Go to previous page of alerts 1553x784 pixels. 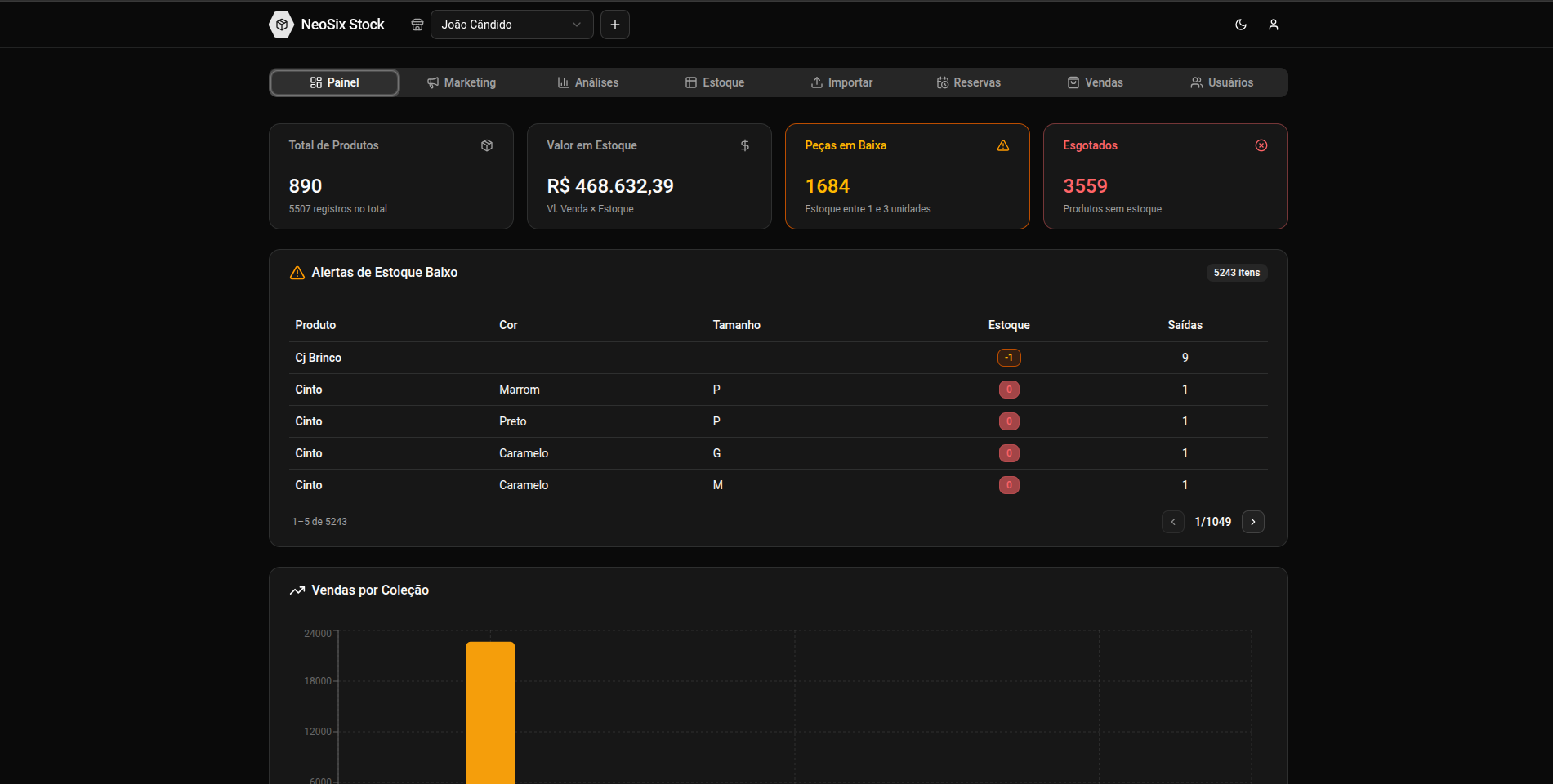pos(1173,522)
